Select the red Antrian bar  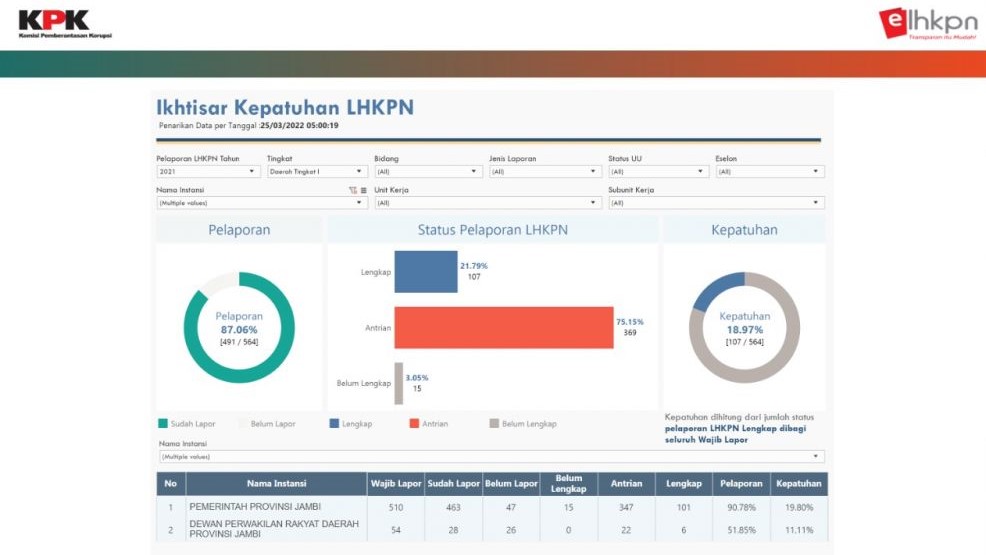504,327
